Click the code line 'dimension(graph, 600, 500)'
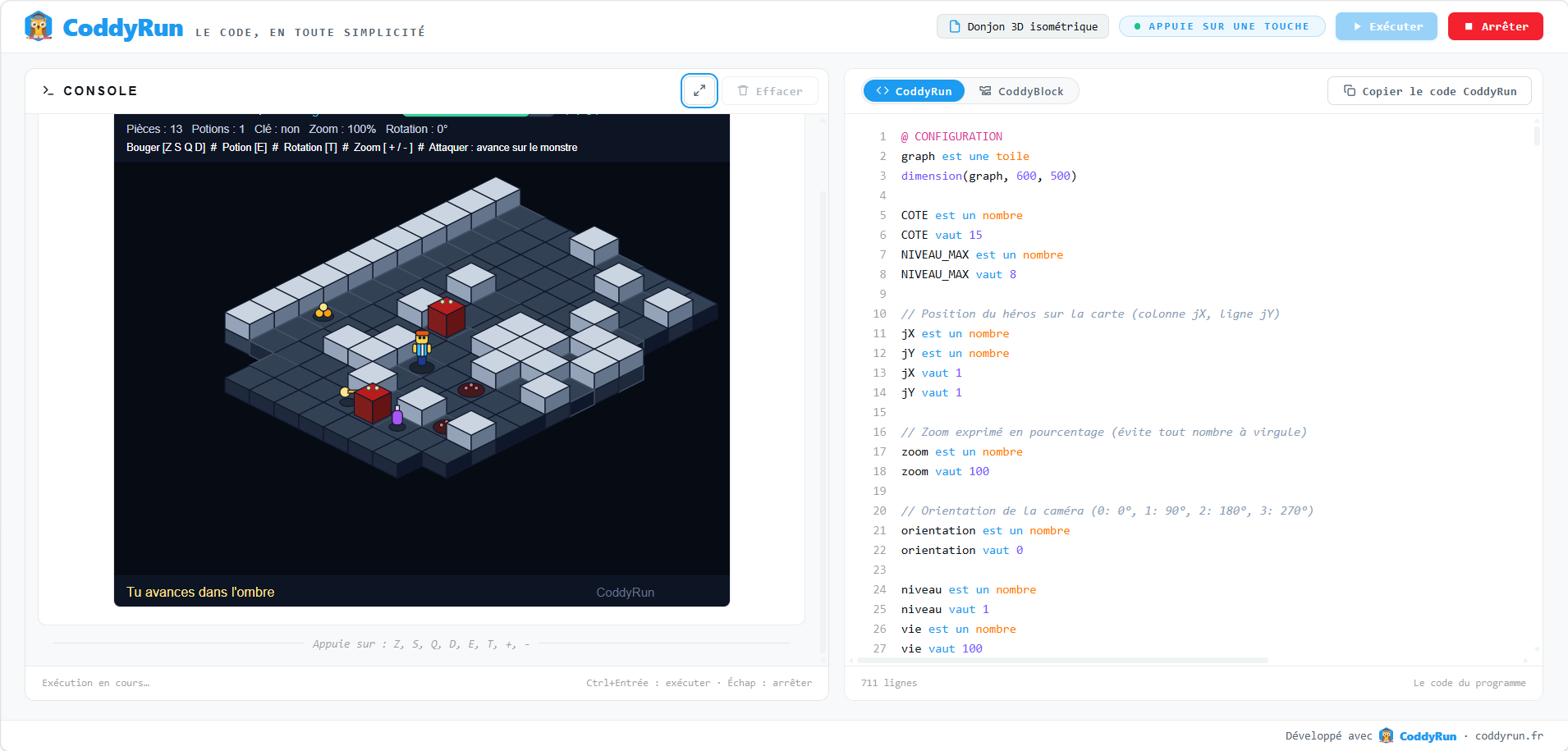 988,176
